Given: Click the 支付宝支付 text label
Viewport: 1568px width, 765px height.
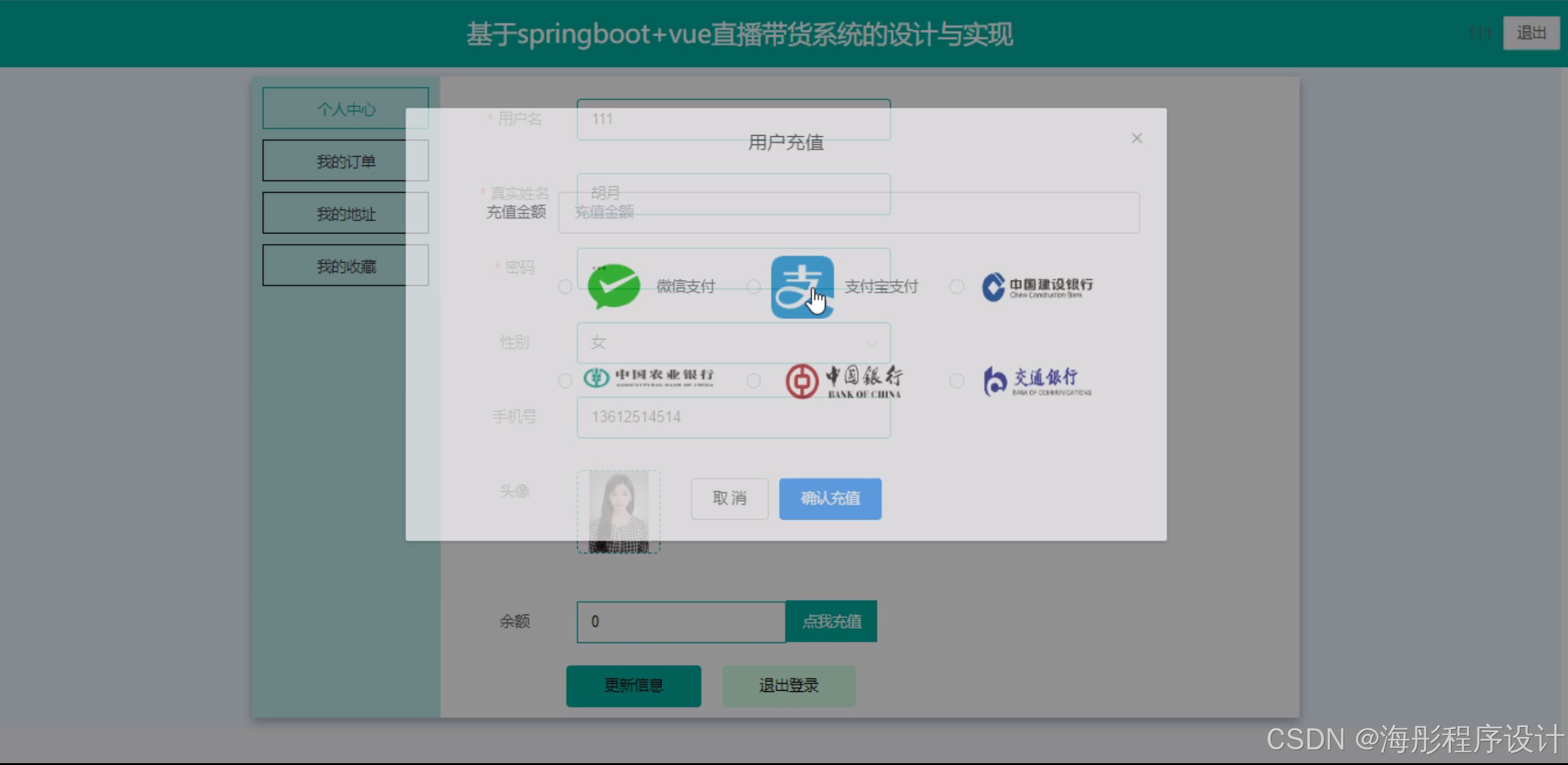Looking at the screenshot, I should [x=881, y=287].
